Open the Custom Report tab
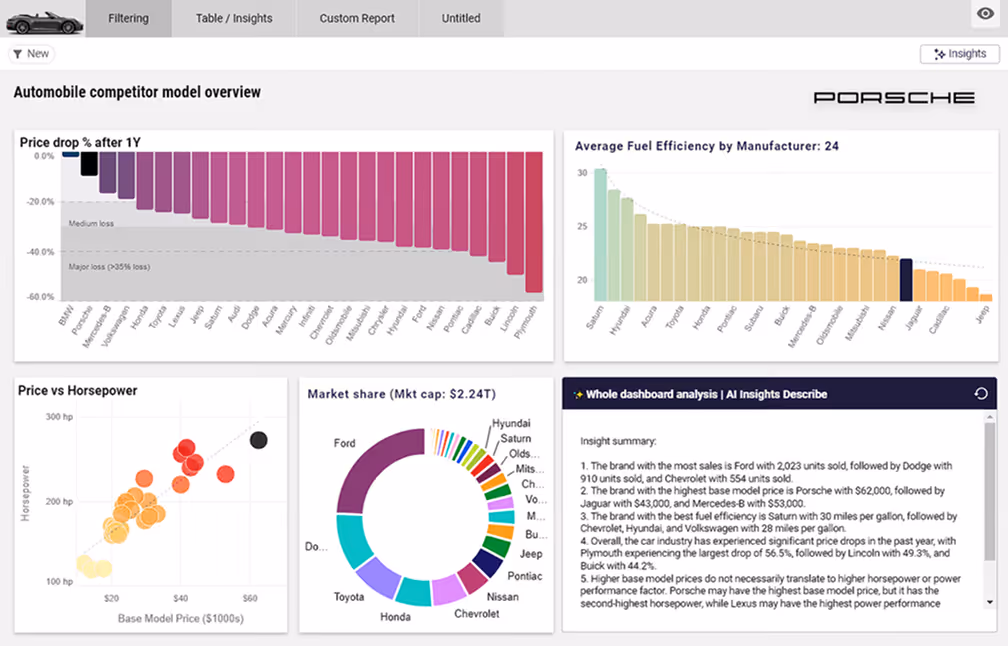This screenshot has height=646, width=1008. click(356, 18)
